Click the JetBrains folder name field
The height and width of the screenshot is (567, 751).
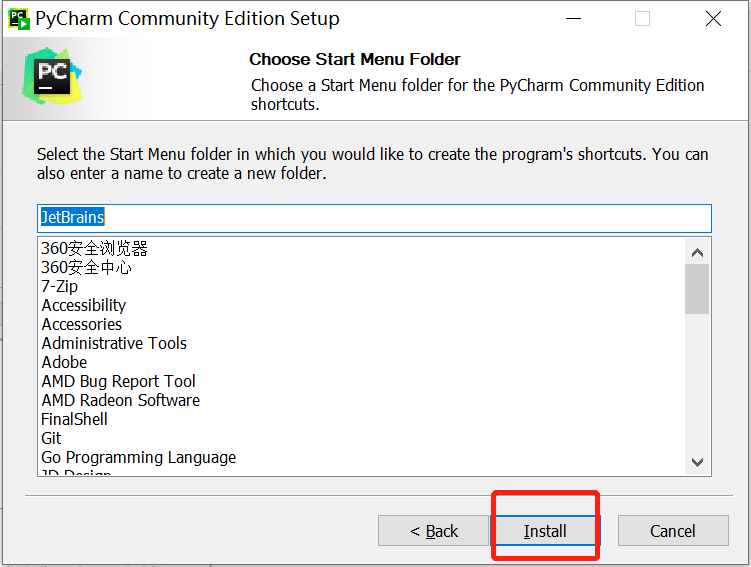click(375, 218)
